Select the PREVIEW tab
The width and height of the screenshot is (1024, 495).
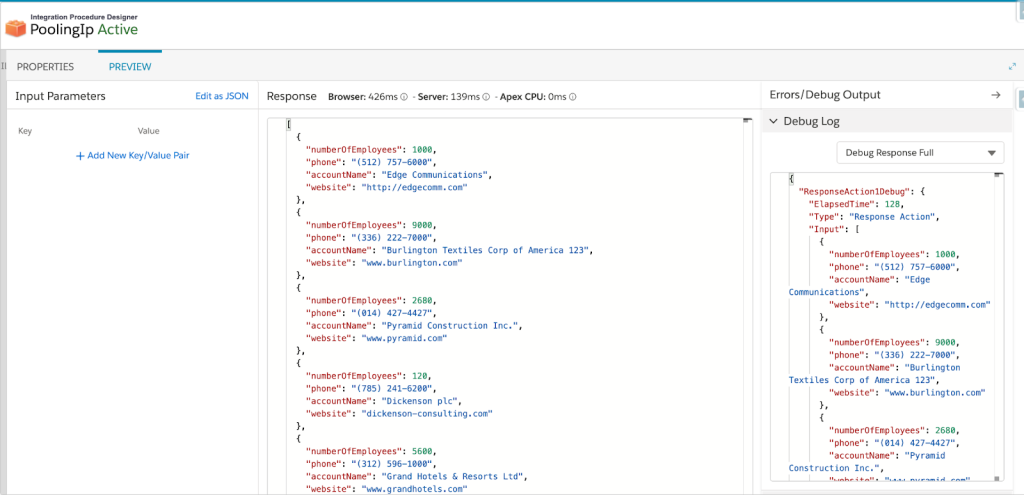(x=130, y=67)
